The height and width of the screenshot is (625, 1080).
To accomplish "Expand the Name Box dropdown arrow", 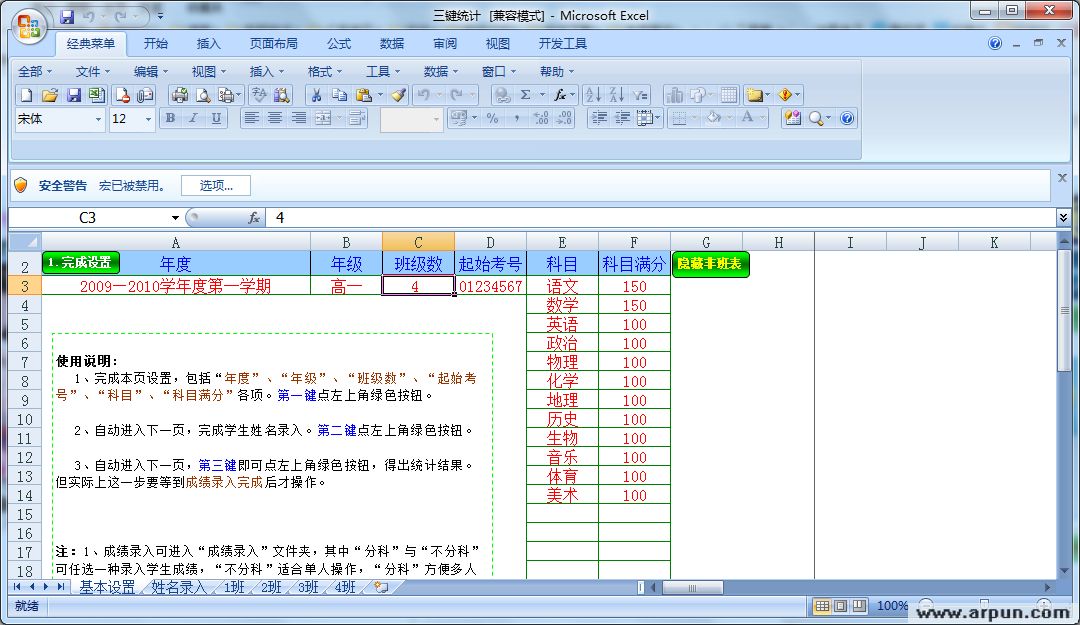I will point(175,218).
